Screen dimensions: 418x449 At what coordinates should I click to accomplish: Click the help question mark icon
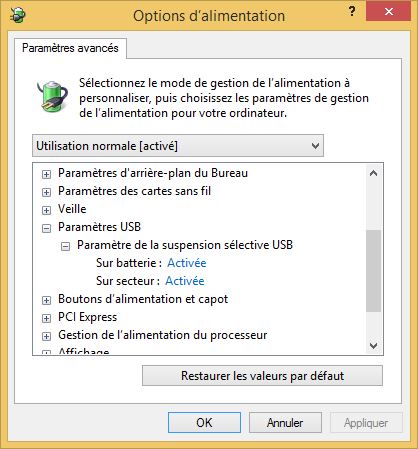point(352,11)
